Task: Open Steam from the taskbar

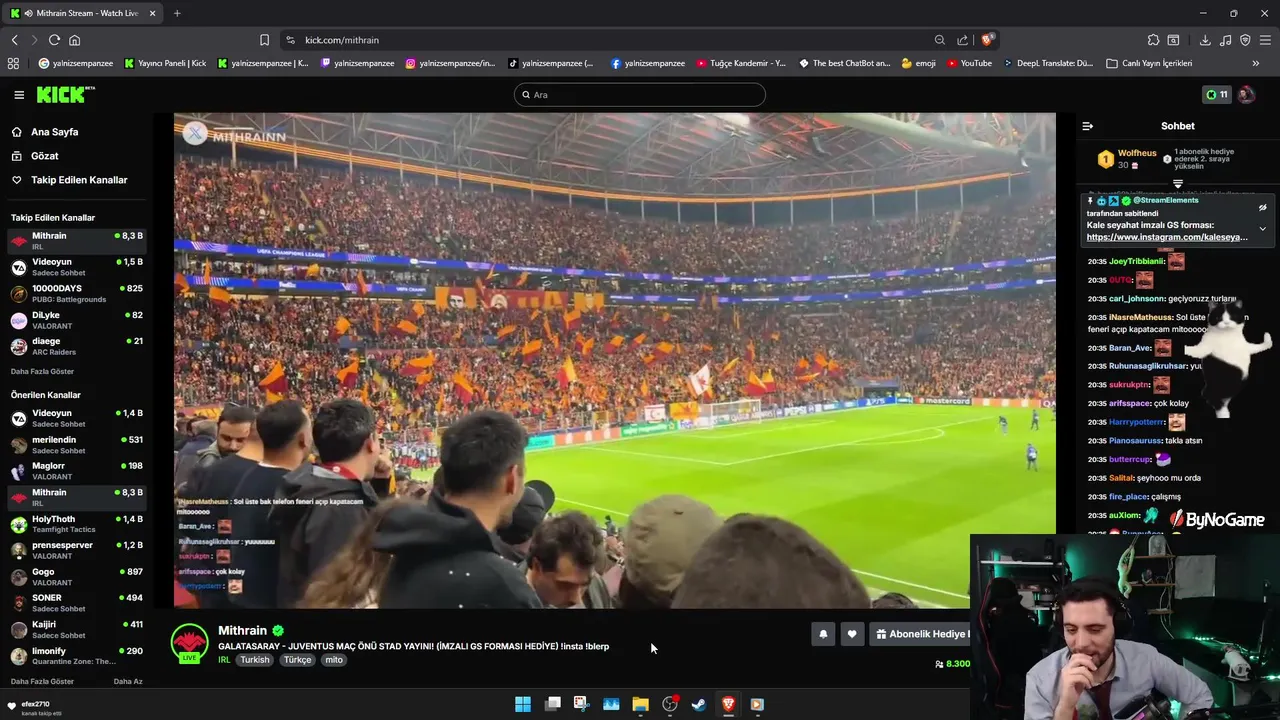Action: [699, 704]
